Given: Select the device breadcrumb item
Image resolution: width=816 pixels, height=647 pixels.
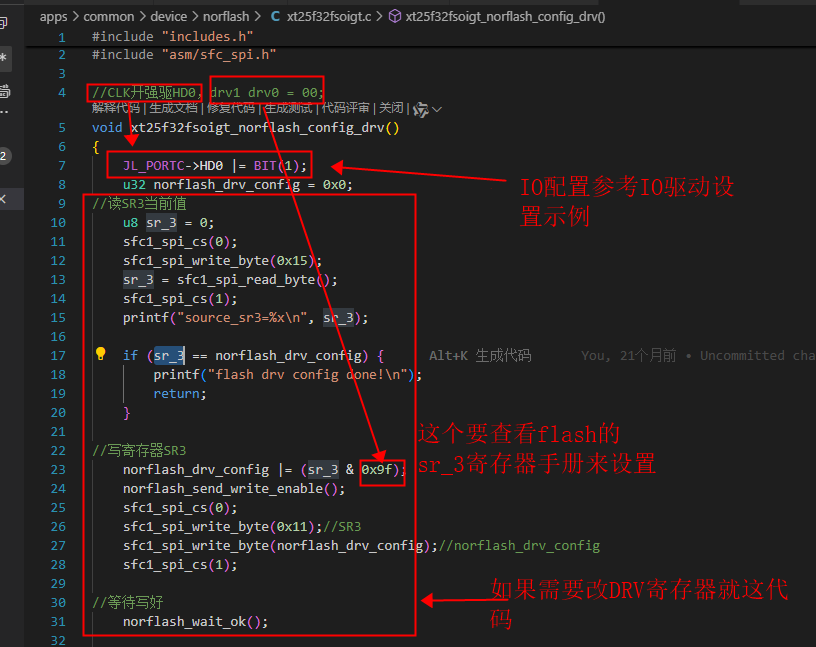Looking at the screenshot, I should point(169,17).
